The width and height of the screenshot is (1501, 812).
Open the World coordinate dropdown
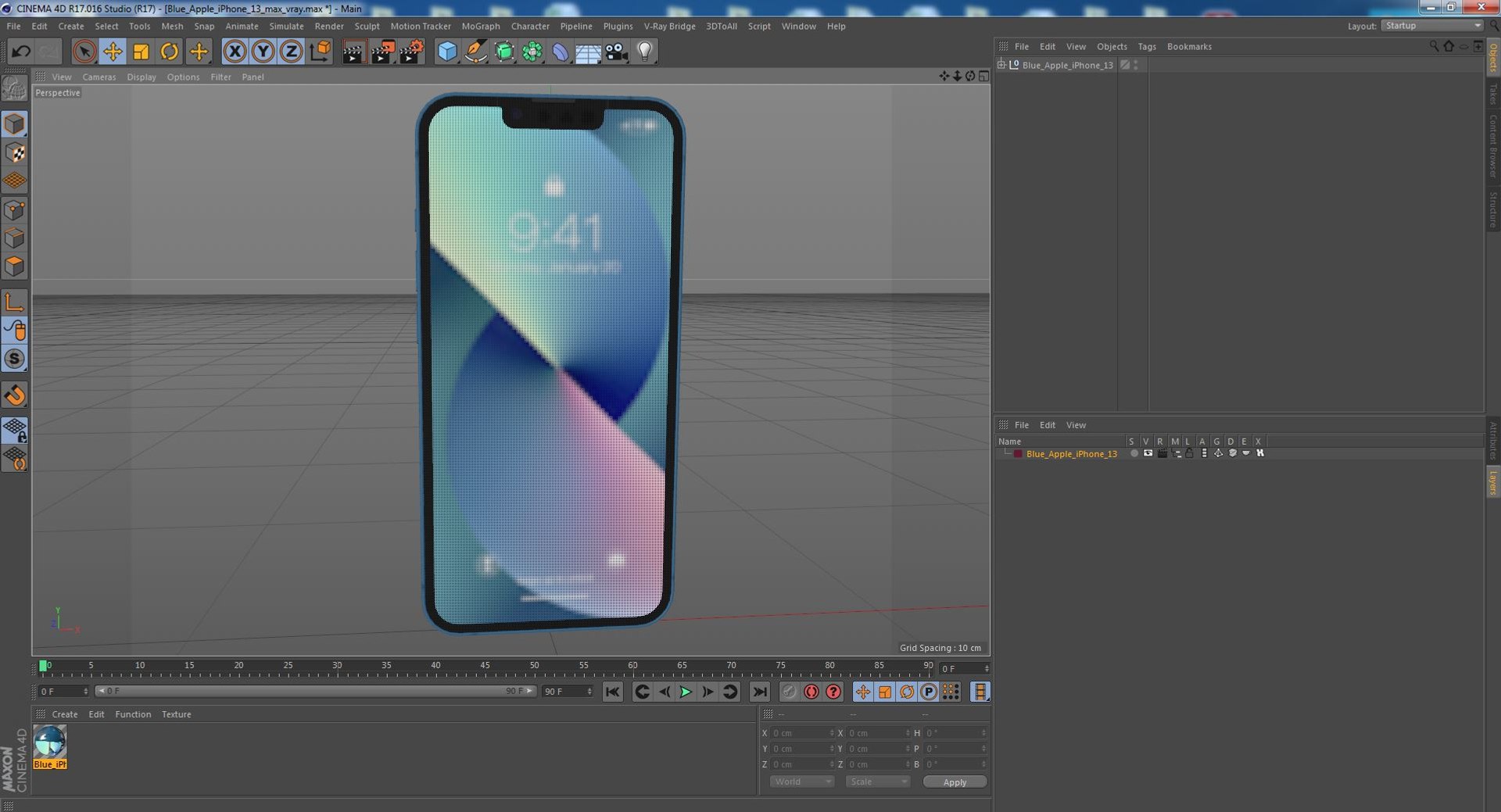click(801, 782)
